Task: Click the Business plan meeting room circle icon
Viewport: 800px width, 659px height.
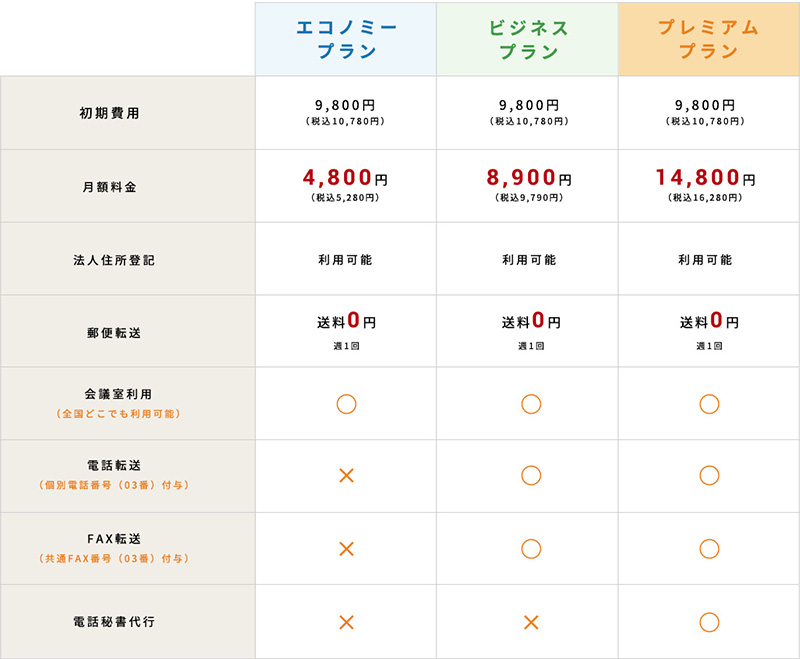Action: (531, 404)
